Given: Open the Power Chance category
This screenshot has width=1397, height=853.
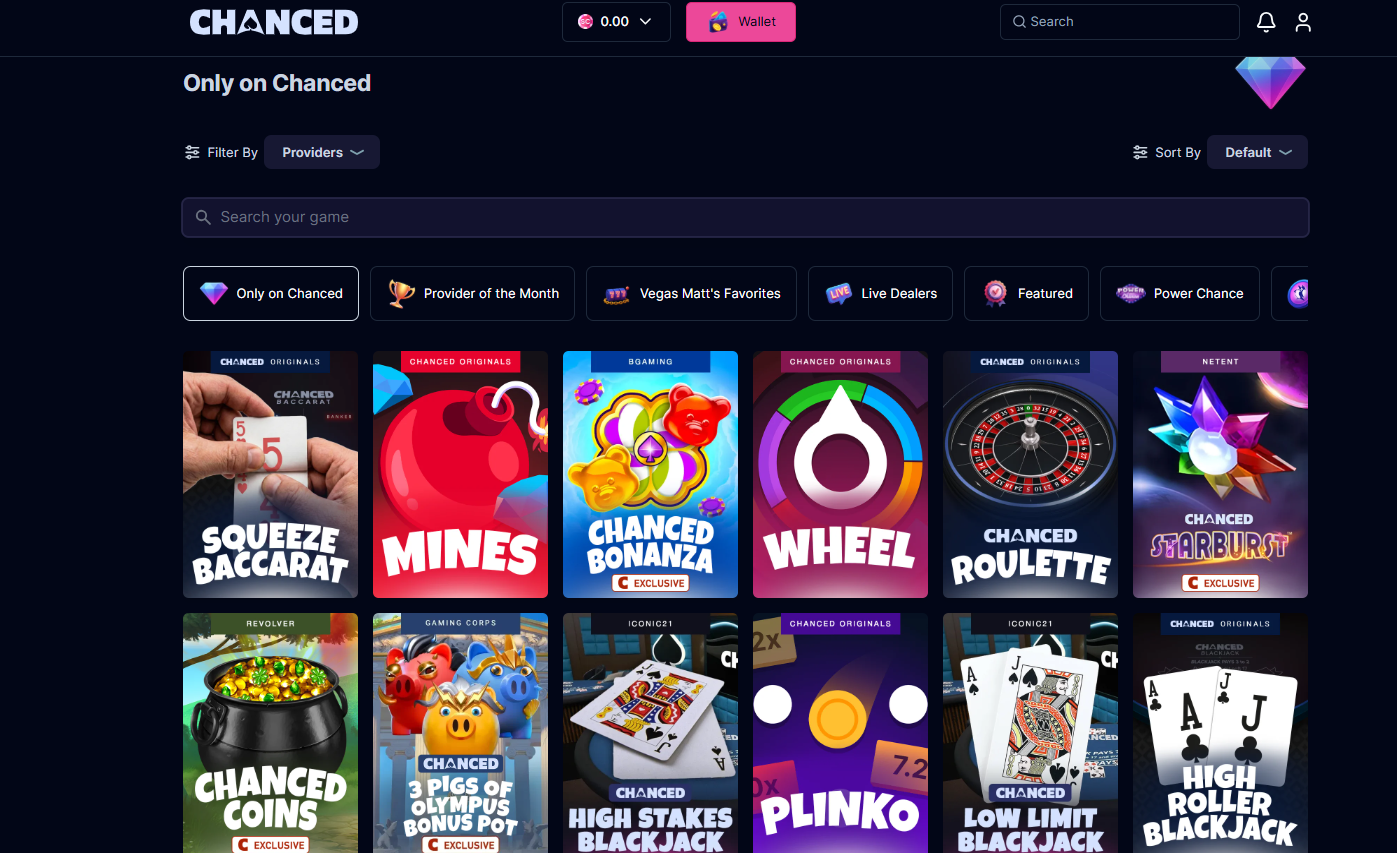Looking at the screenshot, I should (x=1180, y=293).
